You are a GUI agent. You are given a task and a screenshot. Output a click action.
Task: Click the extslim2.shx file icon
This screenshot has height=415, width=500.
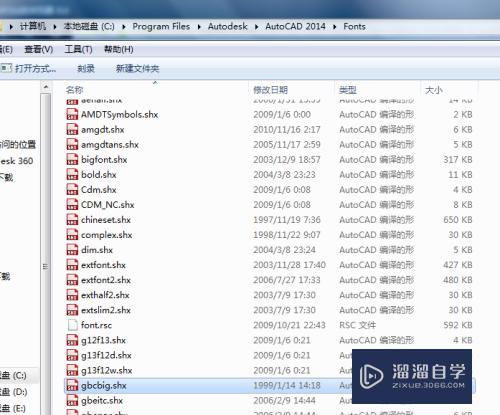point(72,310)
